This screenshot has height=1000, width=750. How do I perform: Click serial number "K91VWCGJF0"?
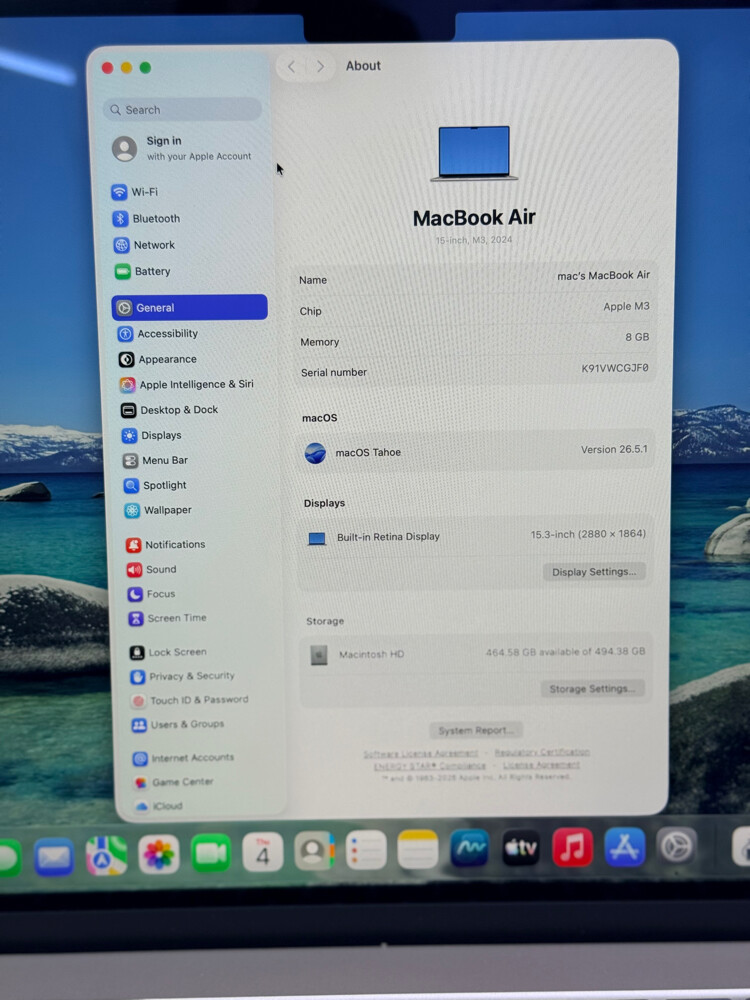point(615,368)
